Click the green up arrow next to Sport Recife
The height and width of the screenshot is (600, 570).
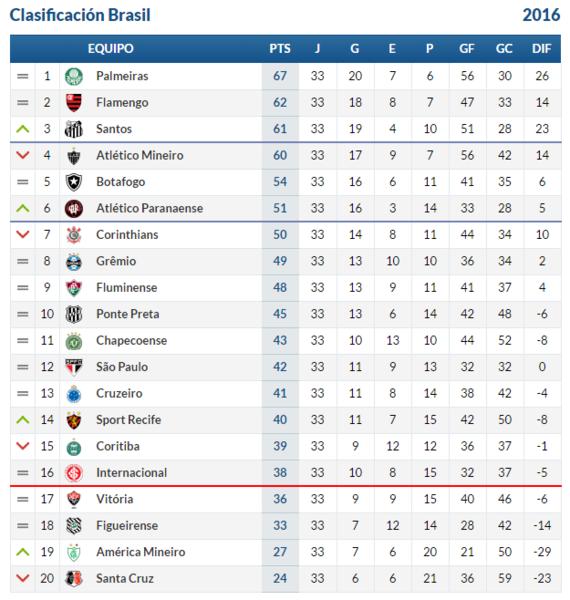23,420
